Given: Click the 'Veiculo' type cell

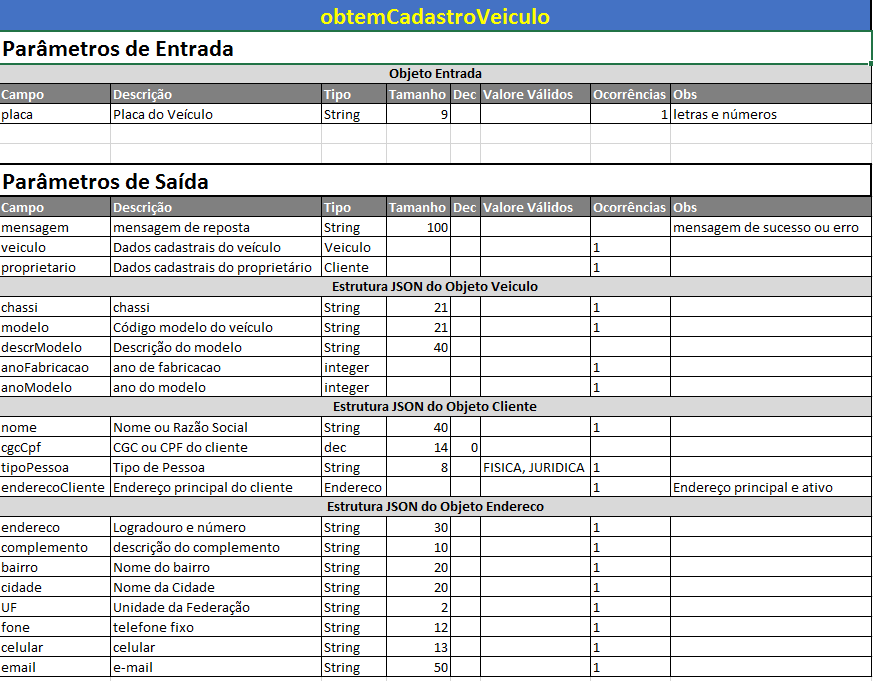Looking at the screenshot, I should 354,248.
